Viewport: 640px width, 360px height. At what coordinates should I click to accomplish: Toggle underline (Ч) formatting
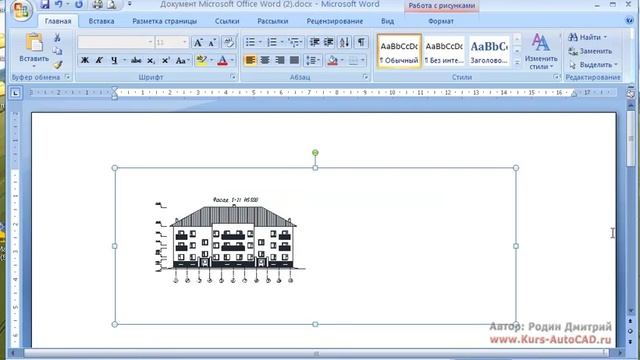coord(114,61)
